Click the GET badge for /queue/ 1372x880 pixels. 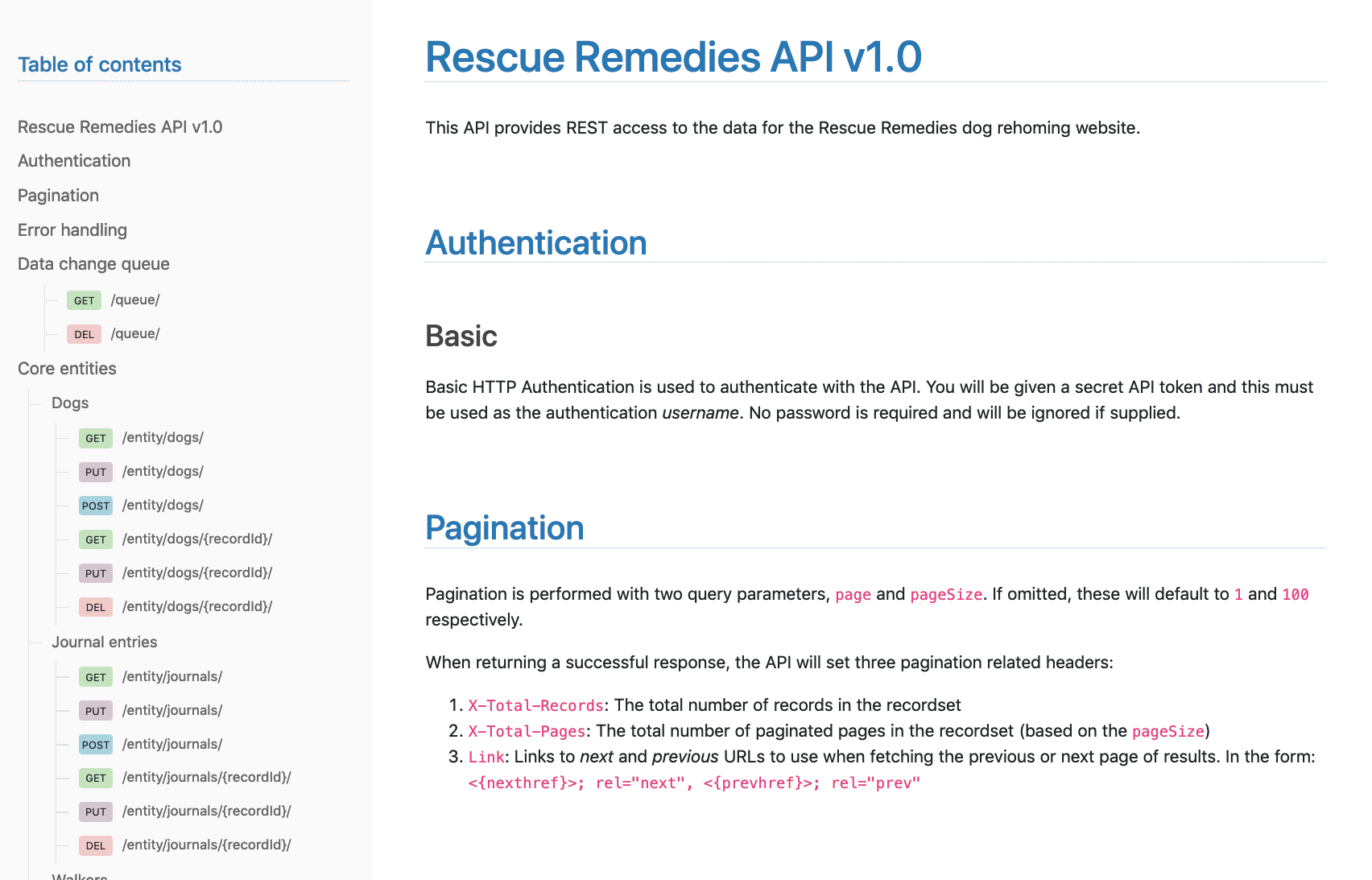coord(84,300)
